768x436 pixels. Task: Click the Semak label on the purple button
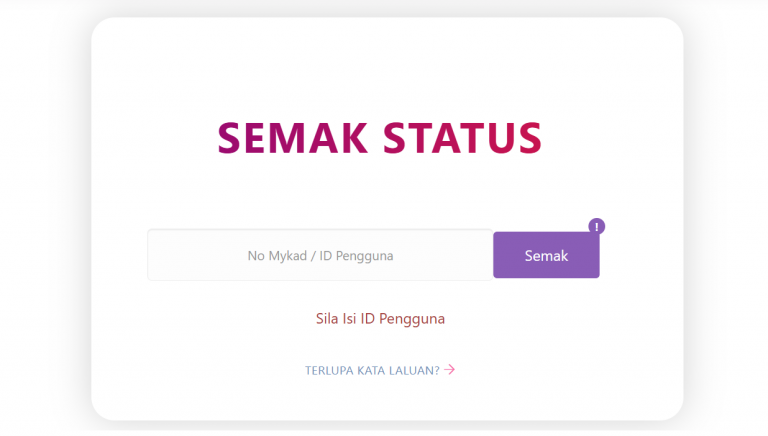tap(546, 256)
